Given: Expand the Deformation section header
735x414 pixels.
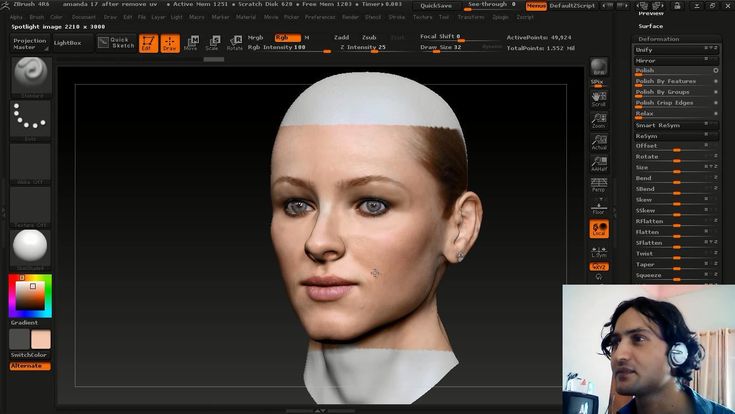Looking at the screenshot, I should 659,39.
